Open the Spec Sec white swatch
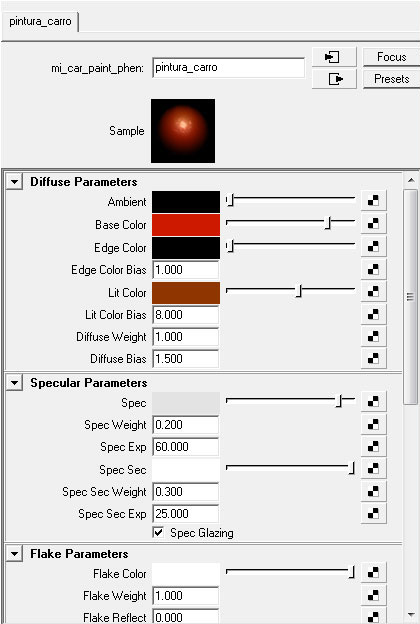This screenshot has width=420, height=624. tap(186, 470)
